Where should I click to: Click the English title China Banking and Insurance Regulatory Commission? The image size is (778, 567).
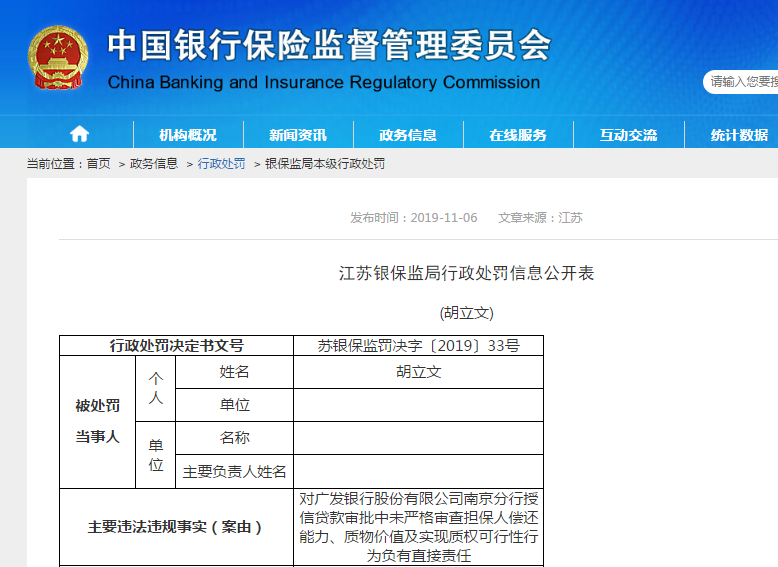(x=324, y=82)
